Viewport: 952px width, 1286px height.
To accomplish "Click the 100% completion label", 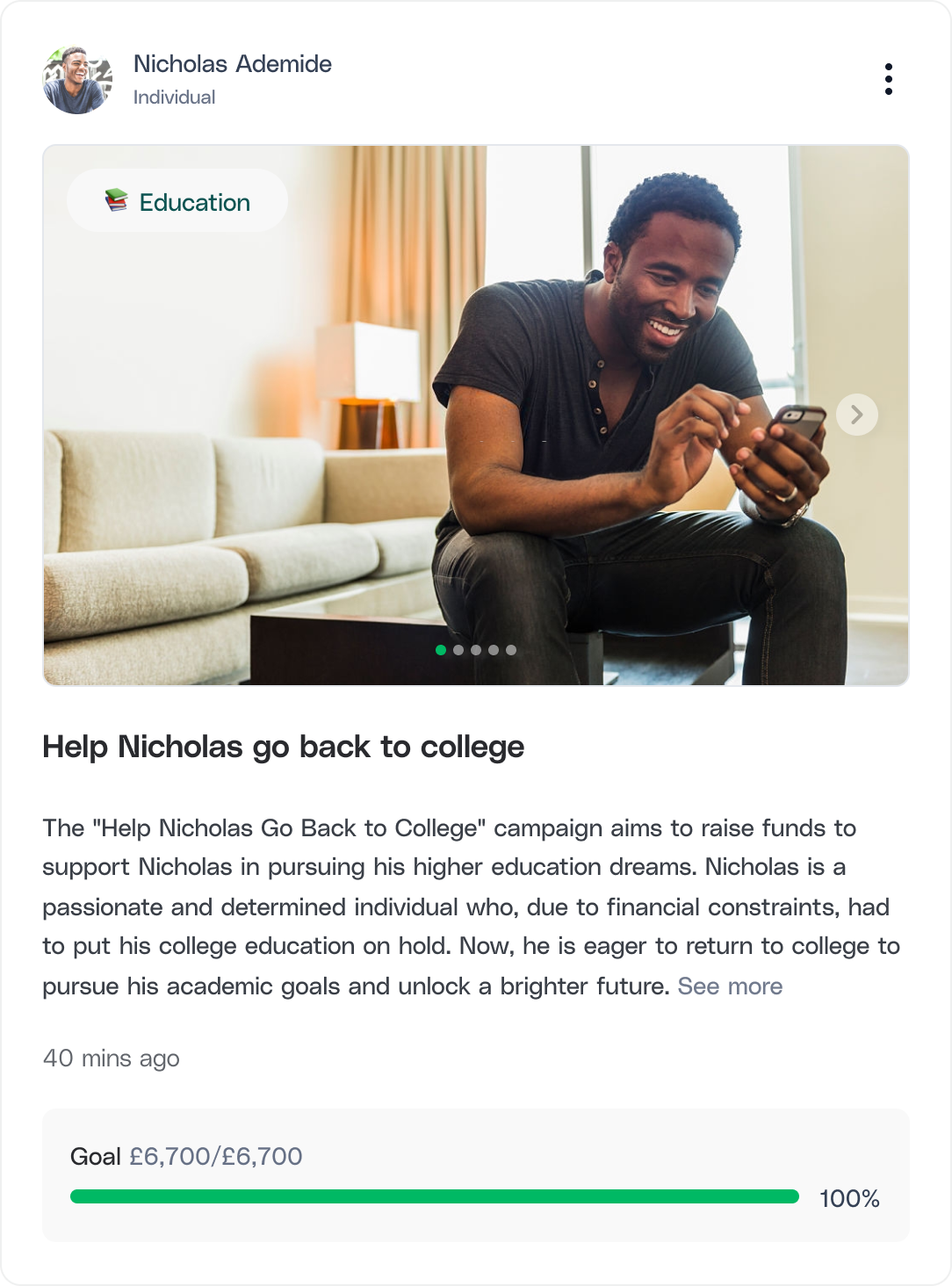I will point(849,1199).
